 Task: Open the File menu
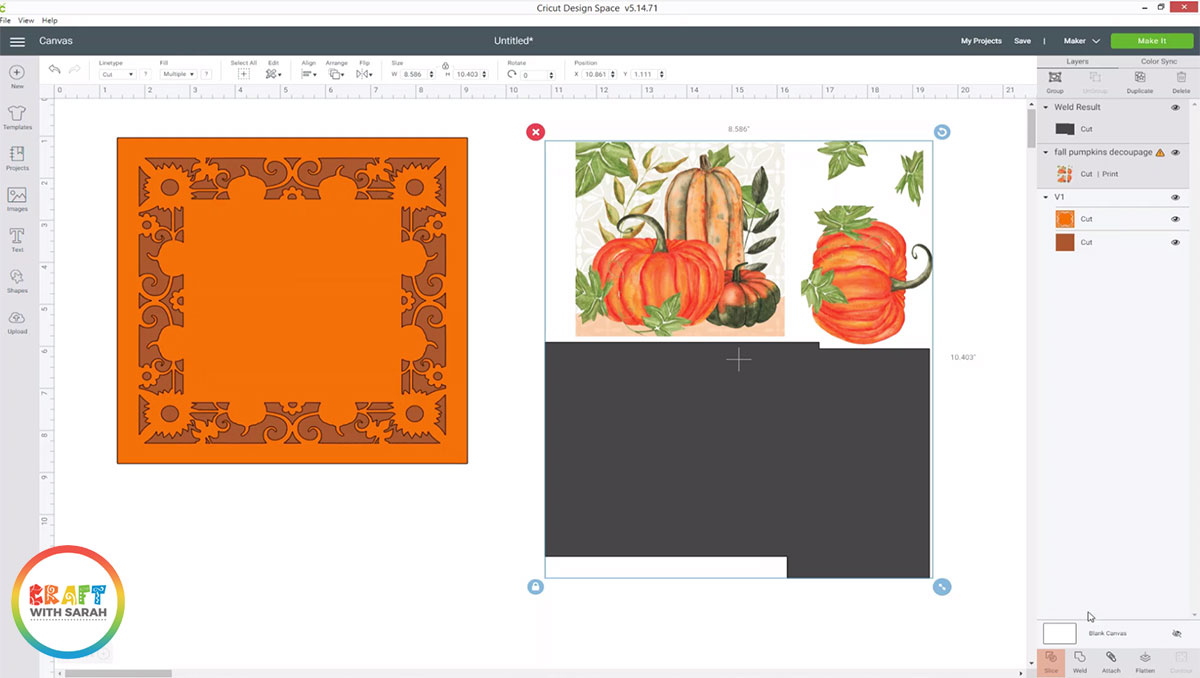click(x=6, y=20)
